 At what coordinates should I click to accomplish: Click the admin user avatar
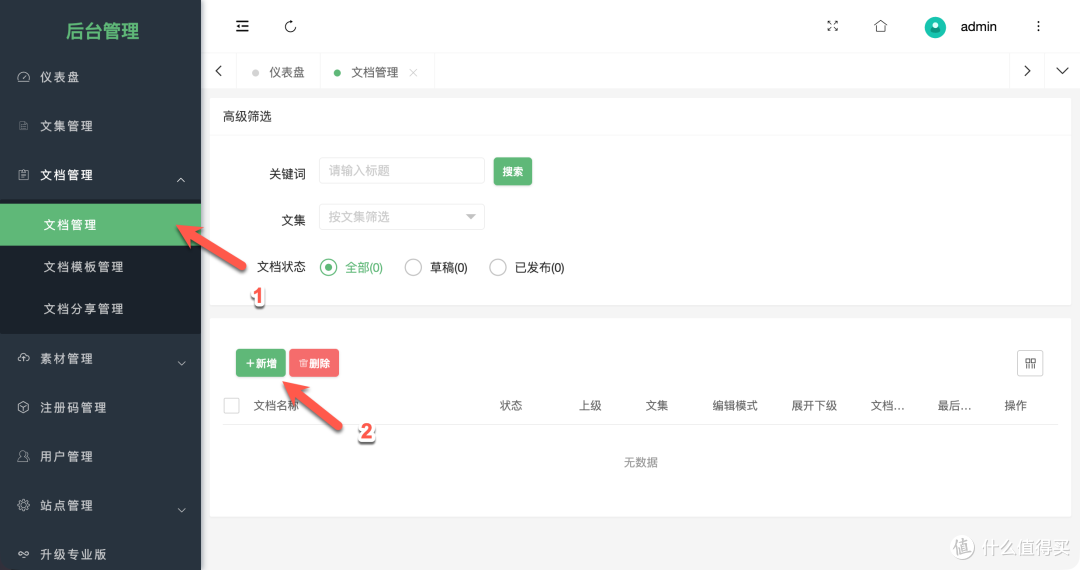[935, 27]
